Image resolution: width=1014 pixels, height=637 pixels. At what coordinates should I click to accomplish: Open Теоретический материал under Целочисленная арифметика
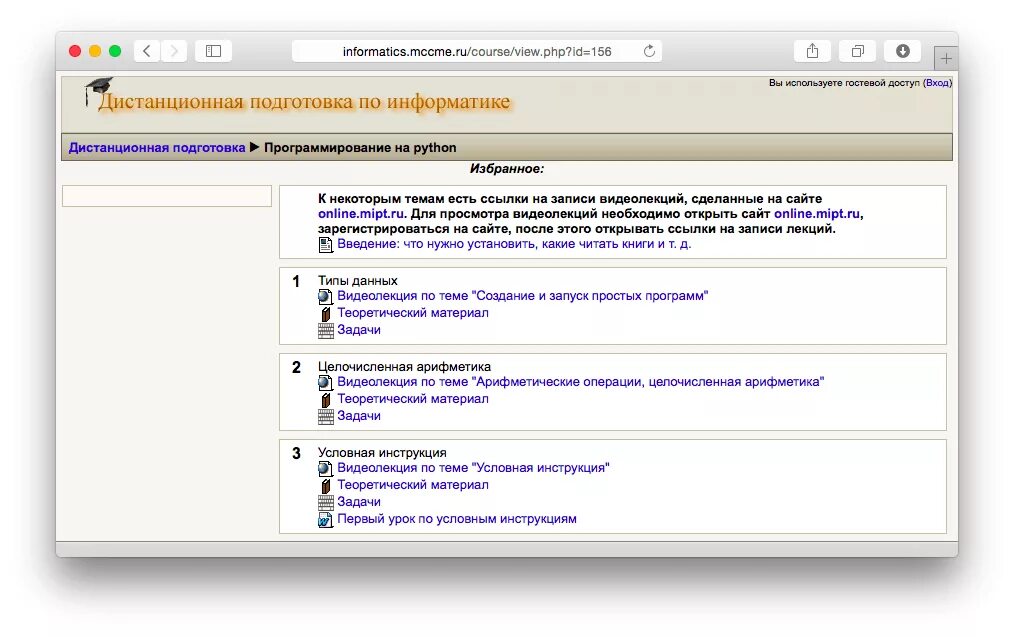point(413,398)
